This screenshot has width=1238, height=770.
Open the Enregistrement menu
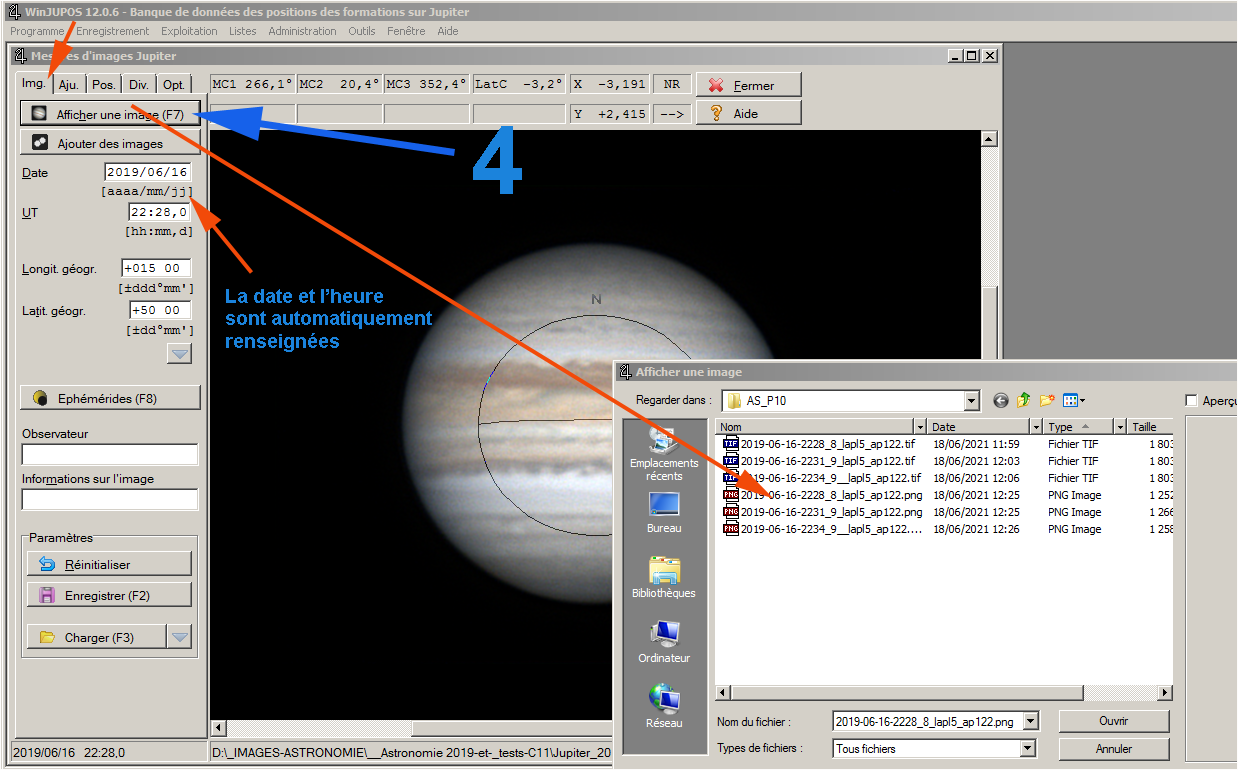pyautogui.click(x=113, y=31)
